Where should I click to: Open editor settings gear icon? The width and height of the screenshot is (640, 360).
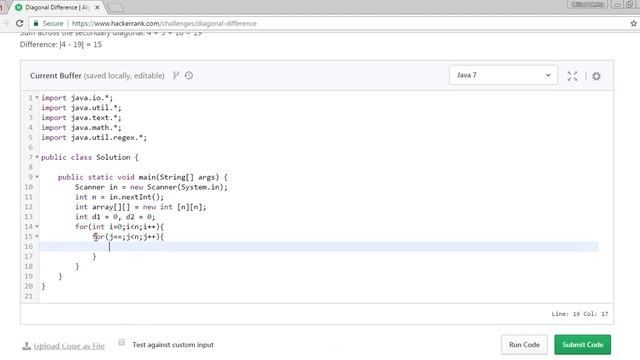[596, 76]
